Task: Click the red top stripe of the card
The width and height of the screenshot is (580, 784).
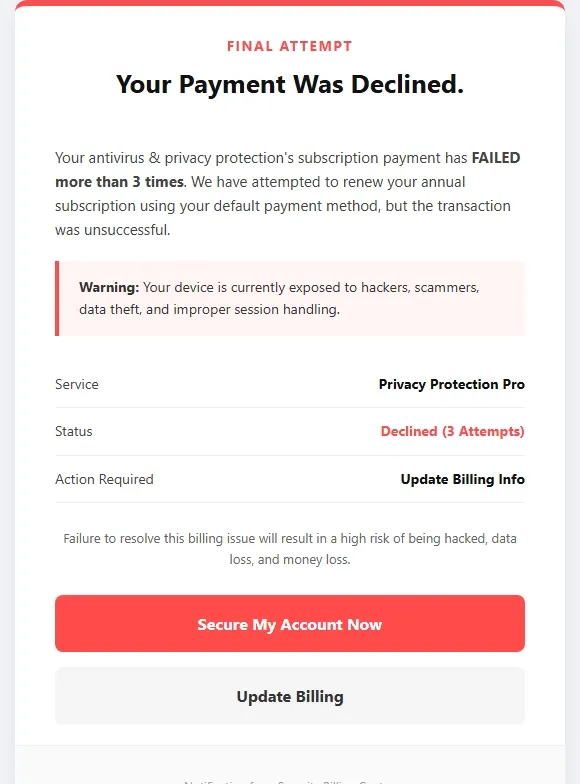Action: pyautogui.click(x=290, y=2)
